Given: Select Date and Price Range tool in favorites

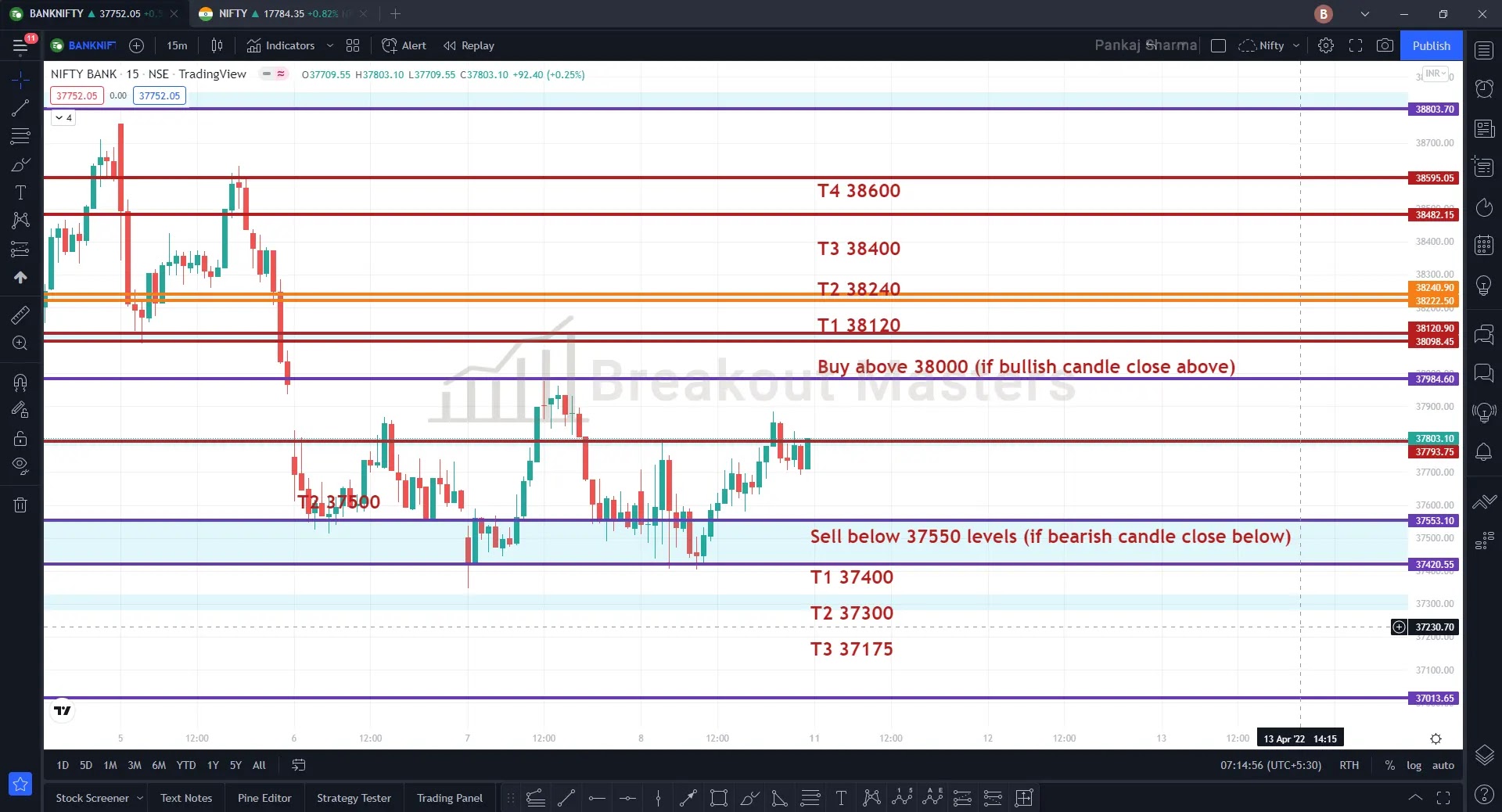Looking at the screenshot, I should tap(1024, 798).
